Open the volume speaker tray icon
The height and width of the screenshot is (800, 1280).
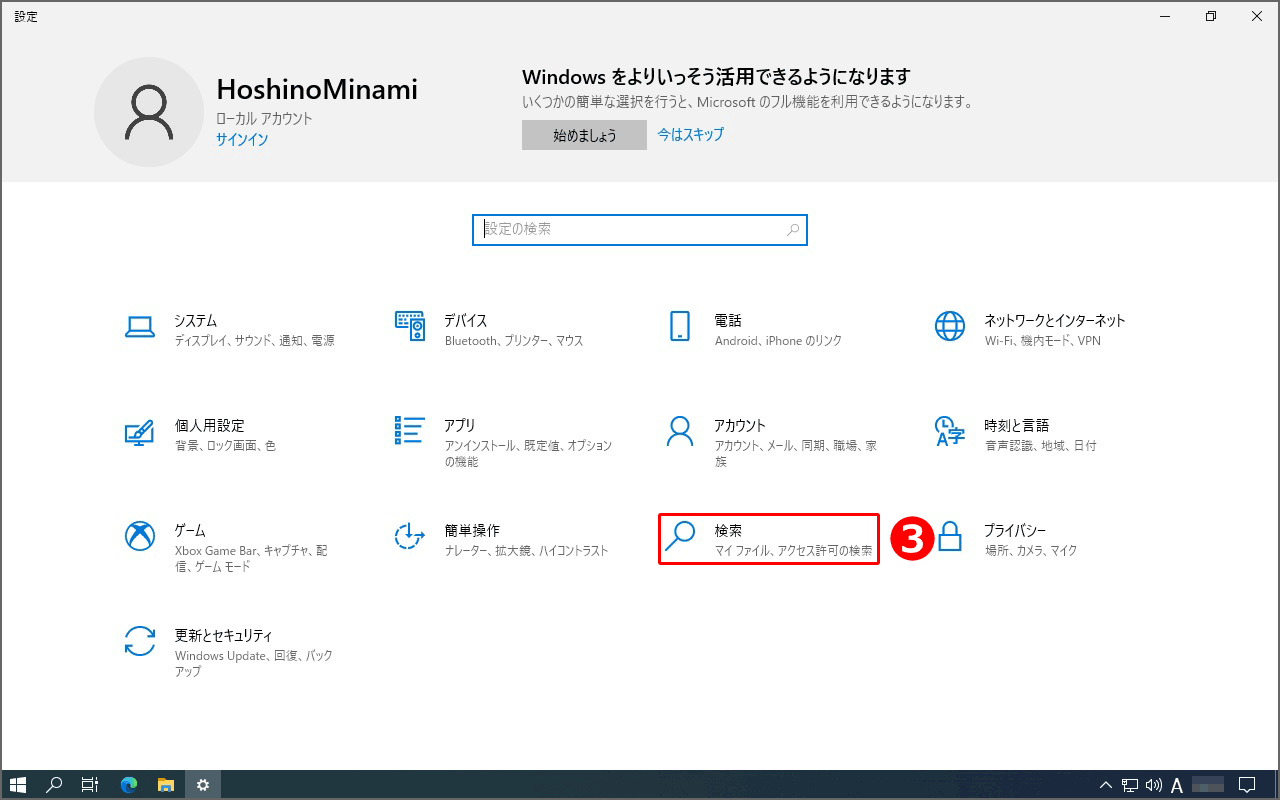(x=1153, y=785)
